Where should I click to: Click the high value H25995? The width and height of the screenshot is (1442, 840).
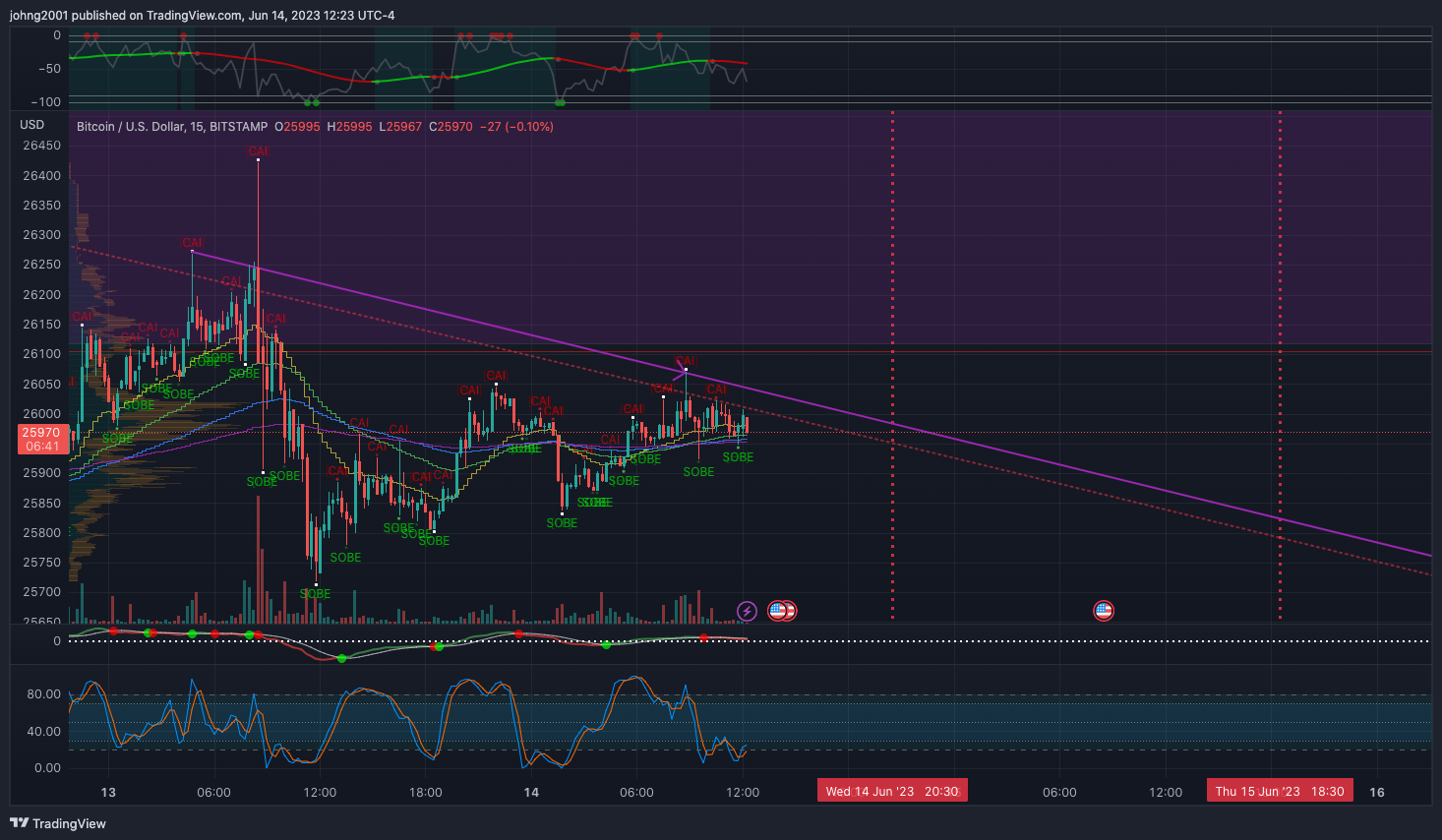tap(349, 127)
